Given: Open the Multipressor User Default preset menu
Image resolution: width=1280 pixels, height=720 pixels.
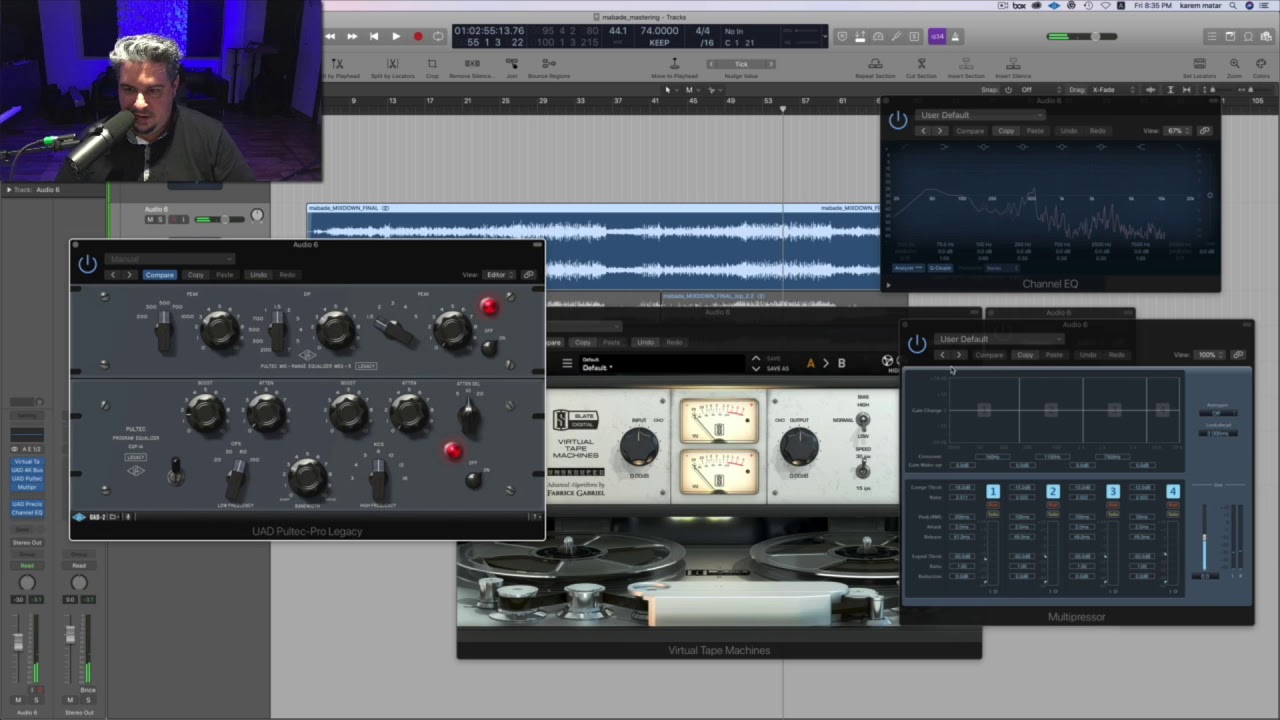Looking at the screenshot, I should tap(999, 339).
